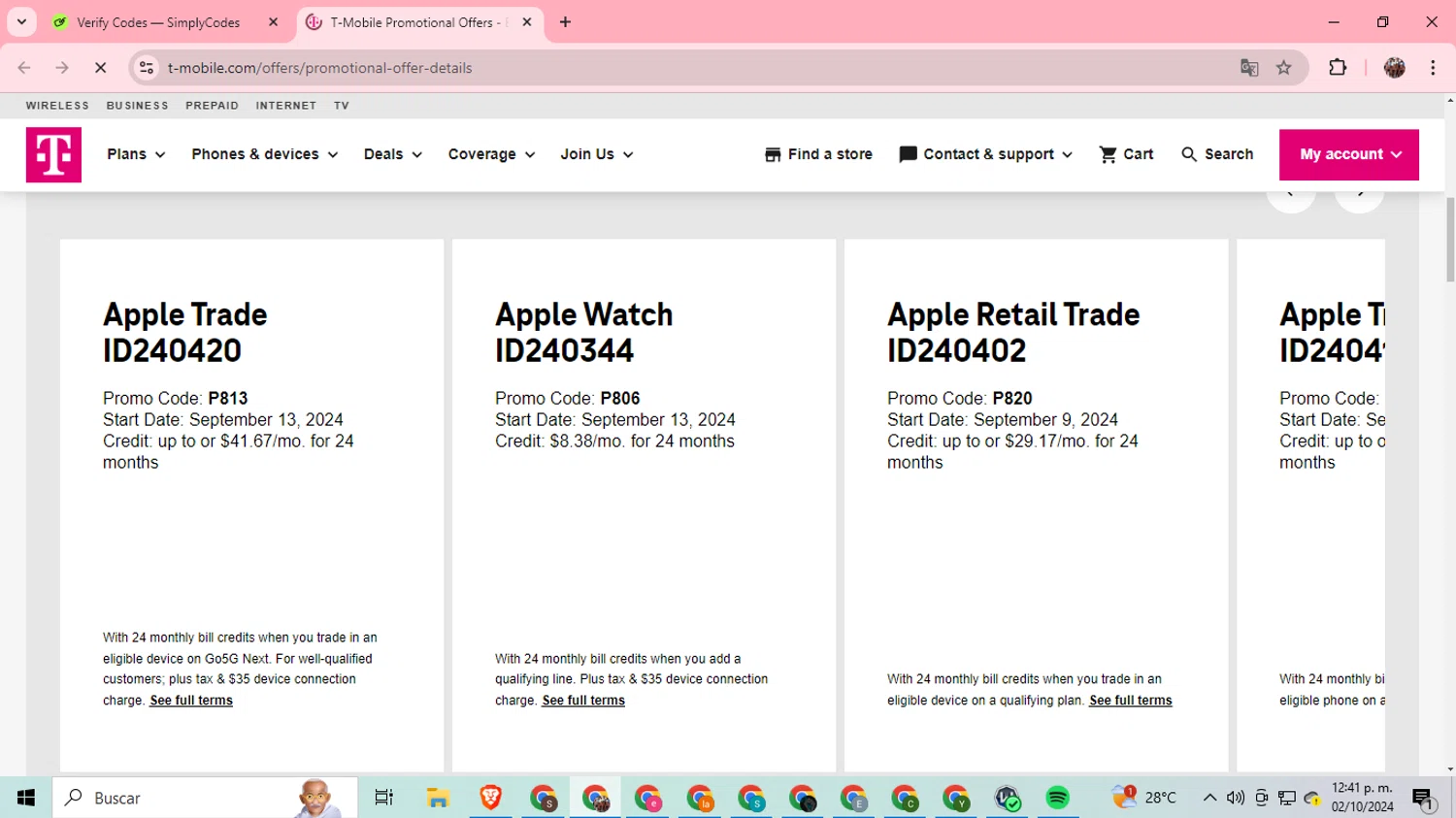Go back to previous page

tap(24, 68)
